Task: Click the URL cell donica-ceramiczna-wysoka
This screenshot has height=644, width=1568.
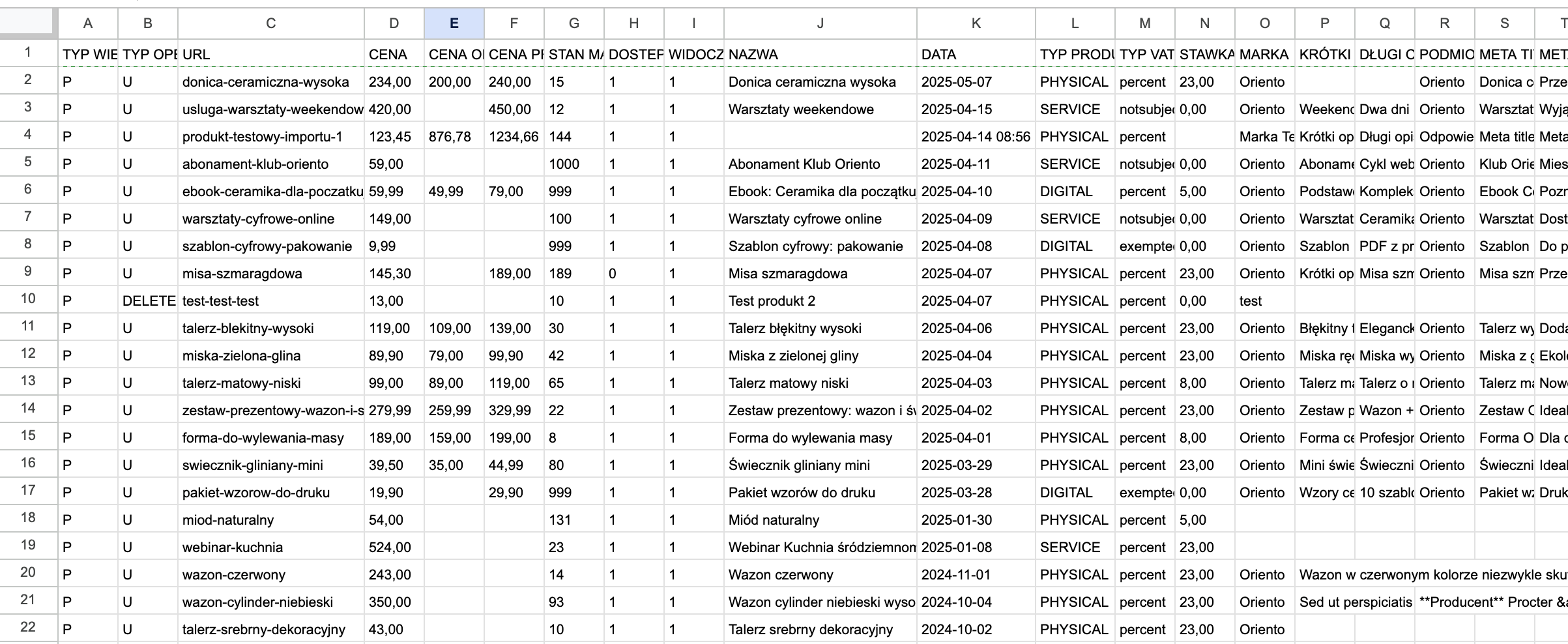Action: click(x=270, y=82)
